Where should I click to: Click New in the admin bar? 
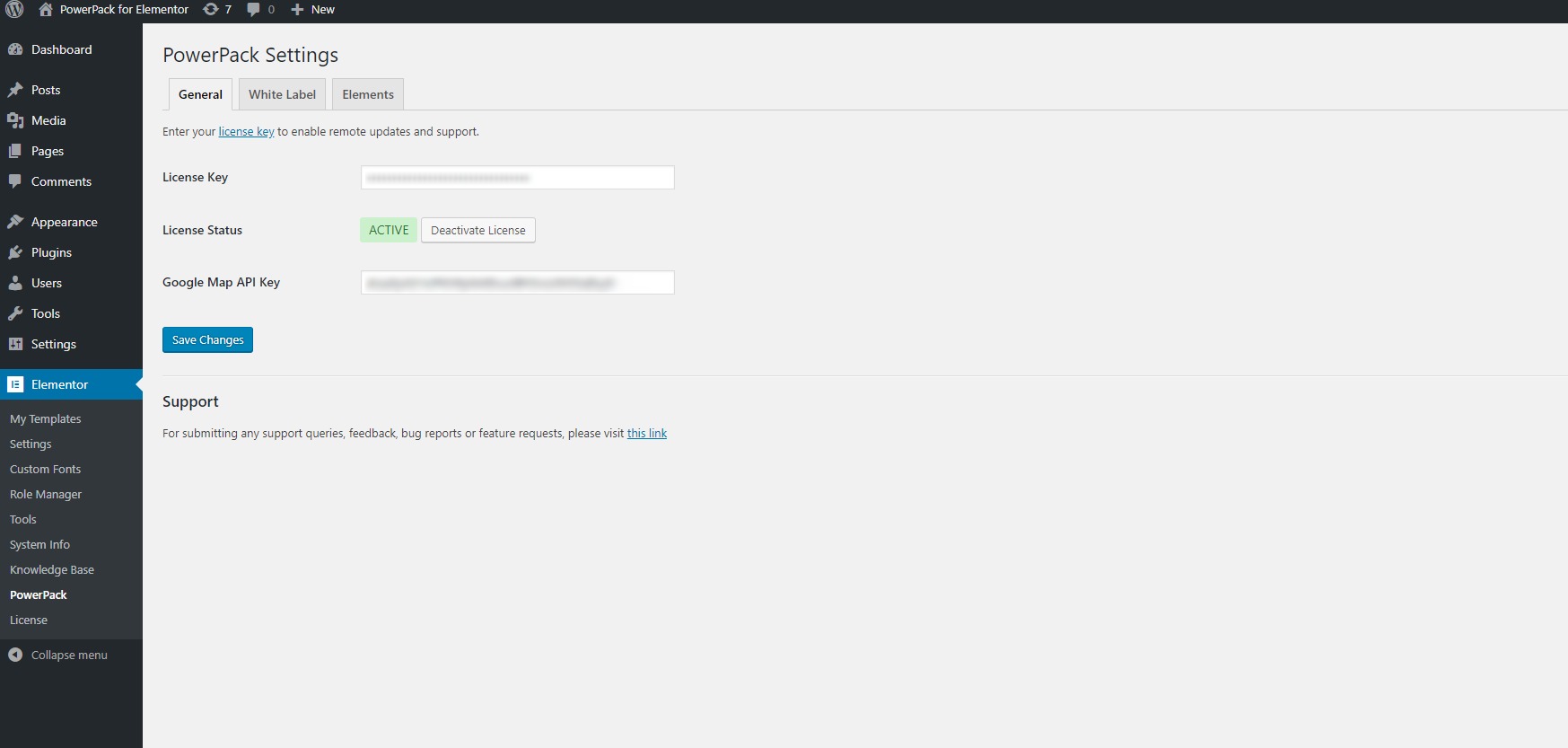[323, 10]
